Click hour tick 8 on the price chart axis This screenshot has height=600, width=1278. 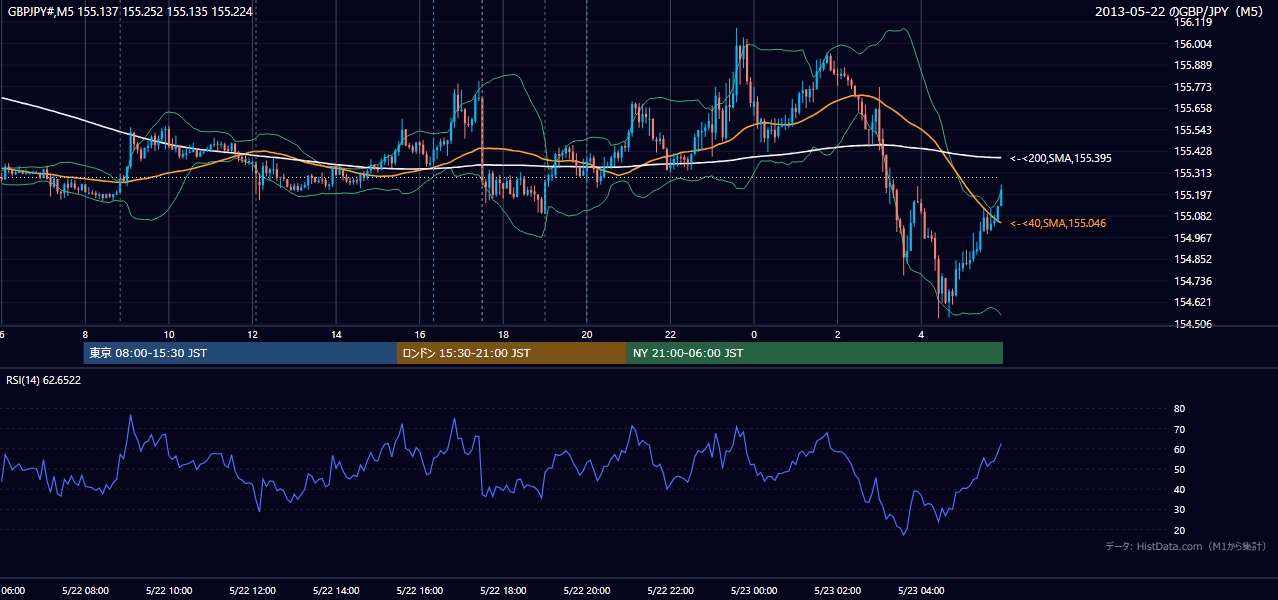coord(85,334)
